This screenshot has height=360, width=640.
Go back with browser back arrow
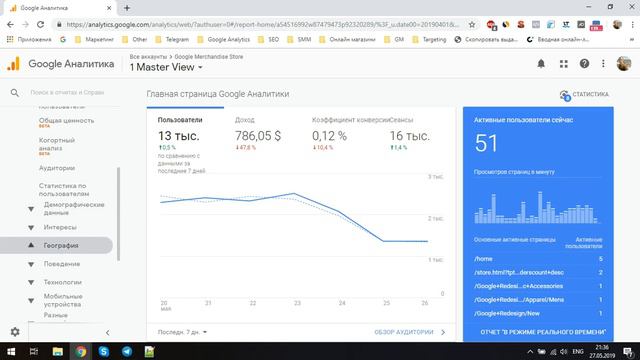[x=10, y=24]
